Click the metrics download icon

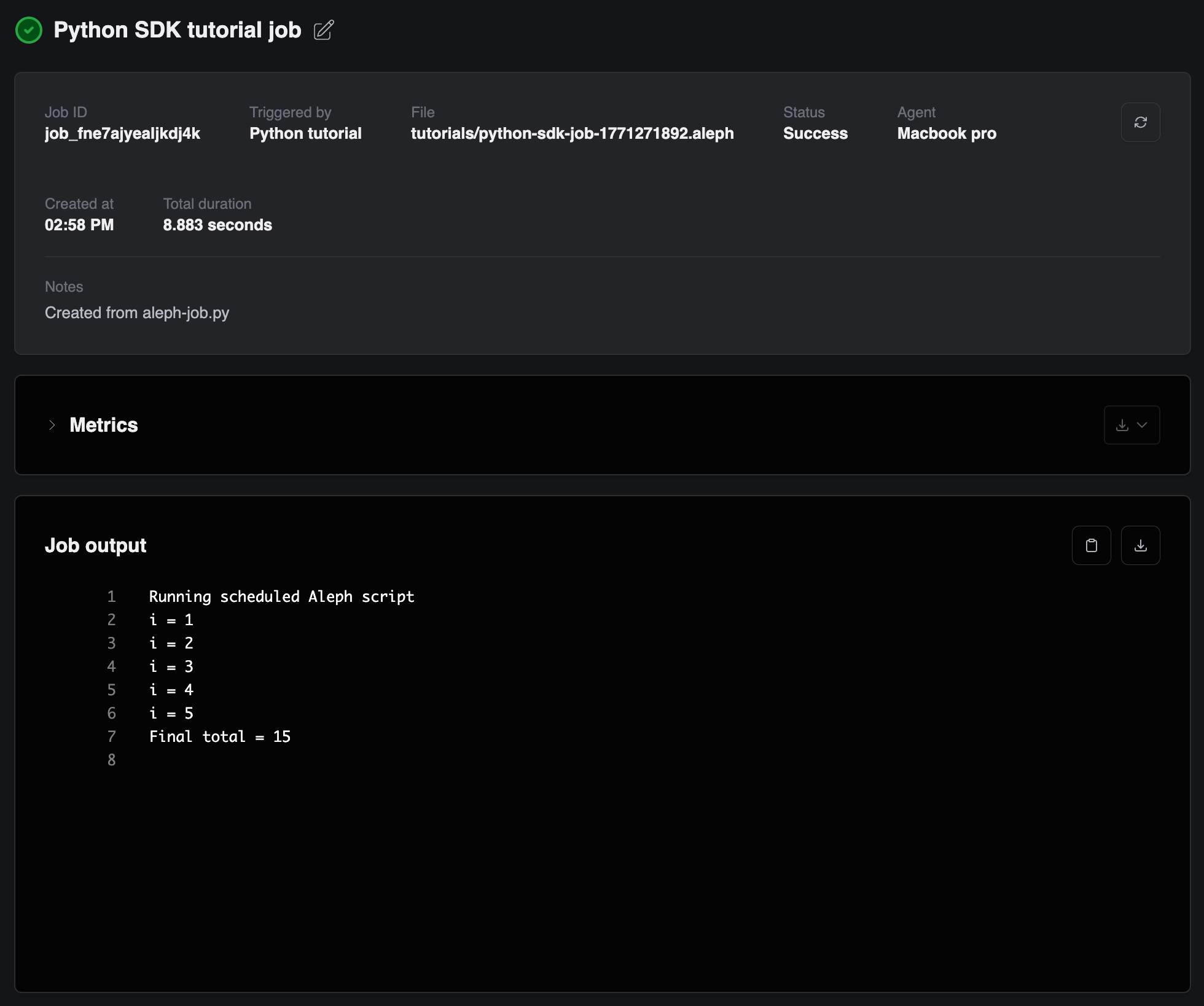click(1122, 425)
